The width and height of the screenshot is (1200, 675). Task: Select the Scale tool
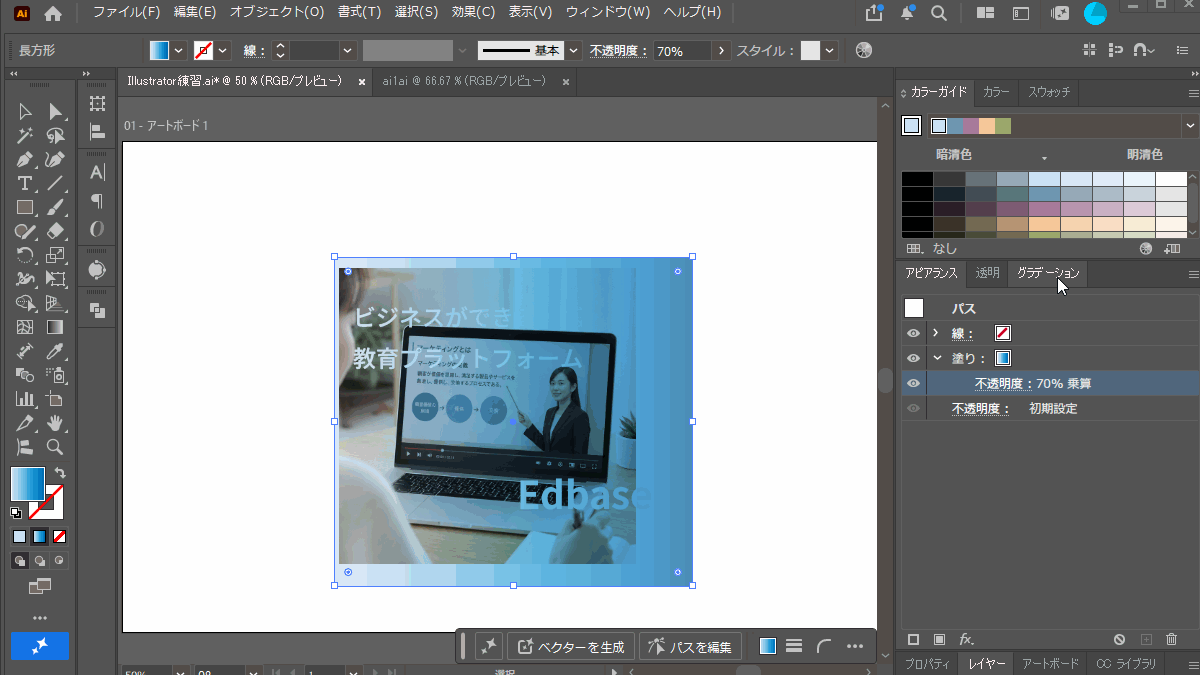click(56, 255)
